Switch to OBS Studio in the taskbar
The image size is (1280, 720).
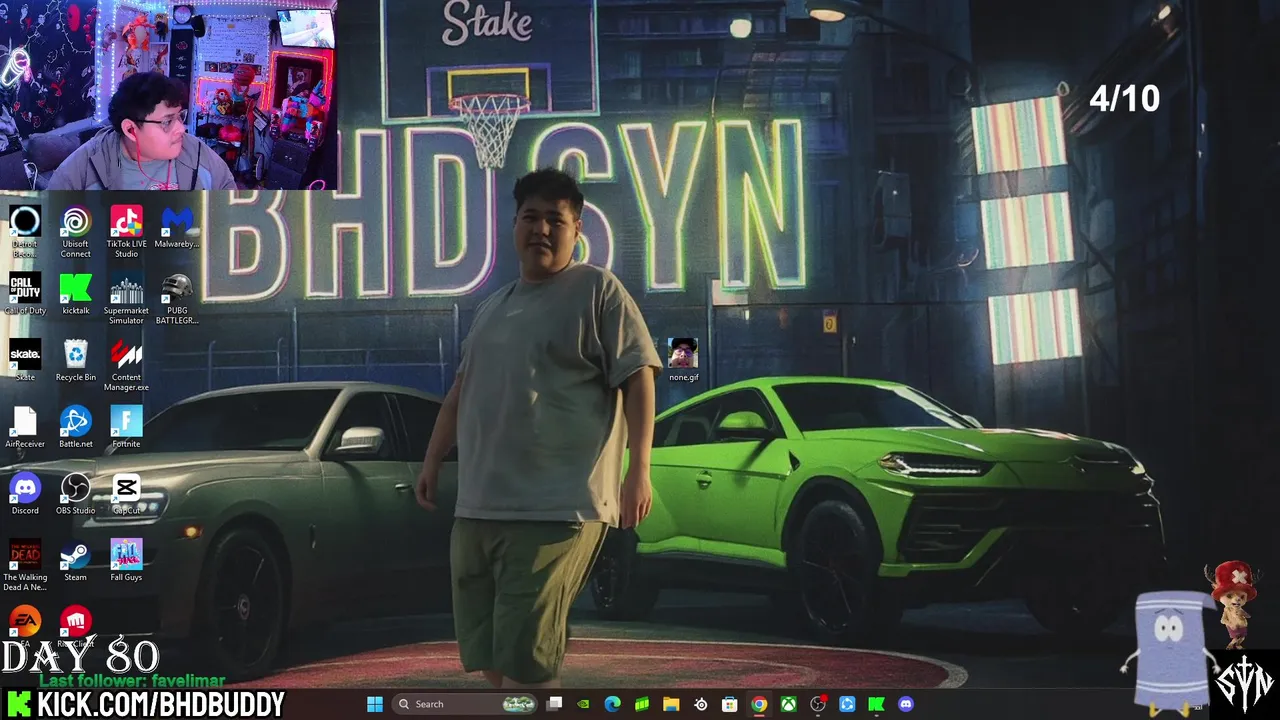click(818, 704)
